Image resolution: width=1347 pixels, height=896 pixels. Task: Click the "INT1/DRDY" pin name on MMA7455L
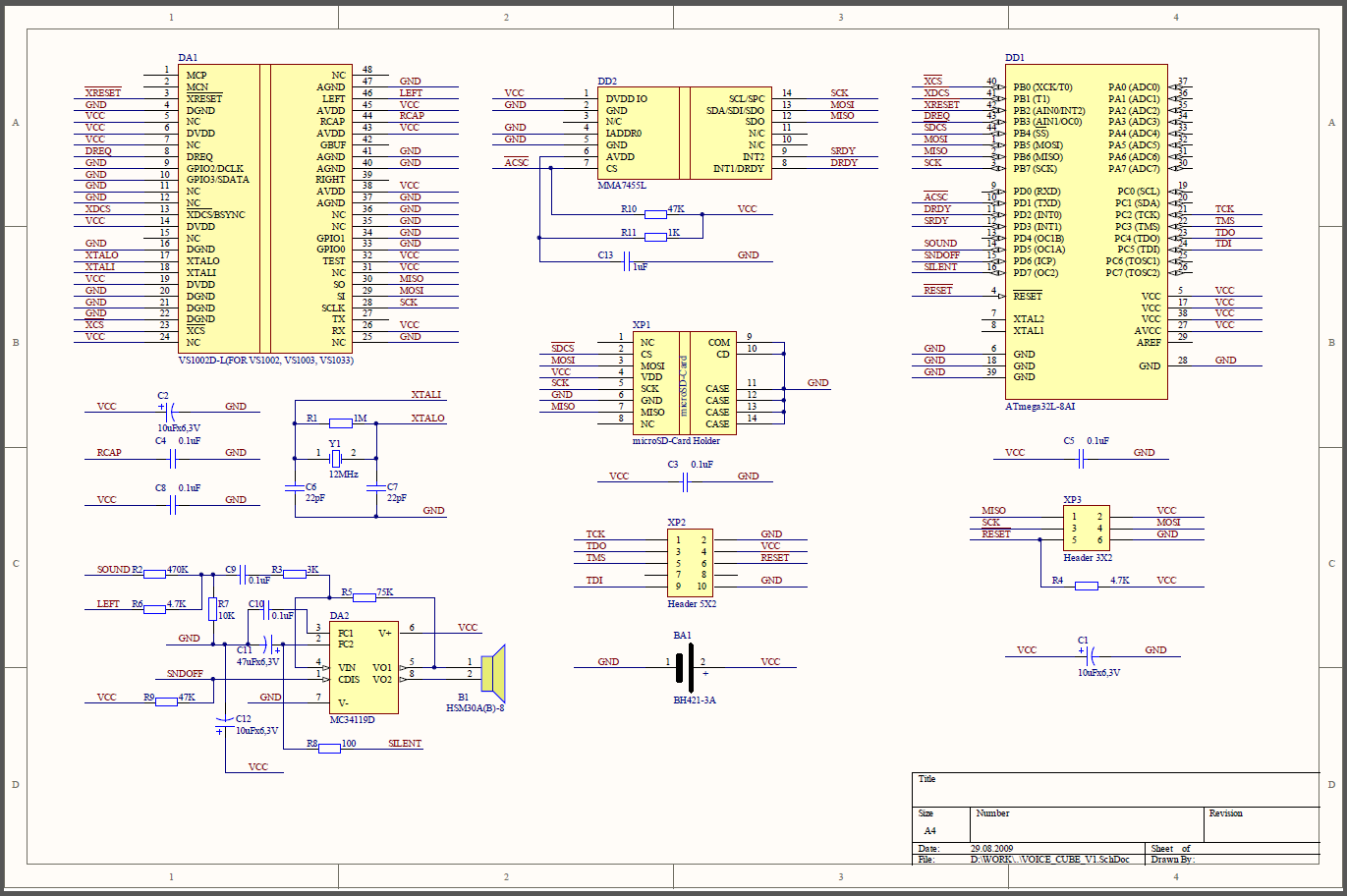[x=739, y=169]
